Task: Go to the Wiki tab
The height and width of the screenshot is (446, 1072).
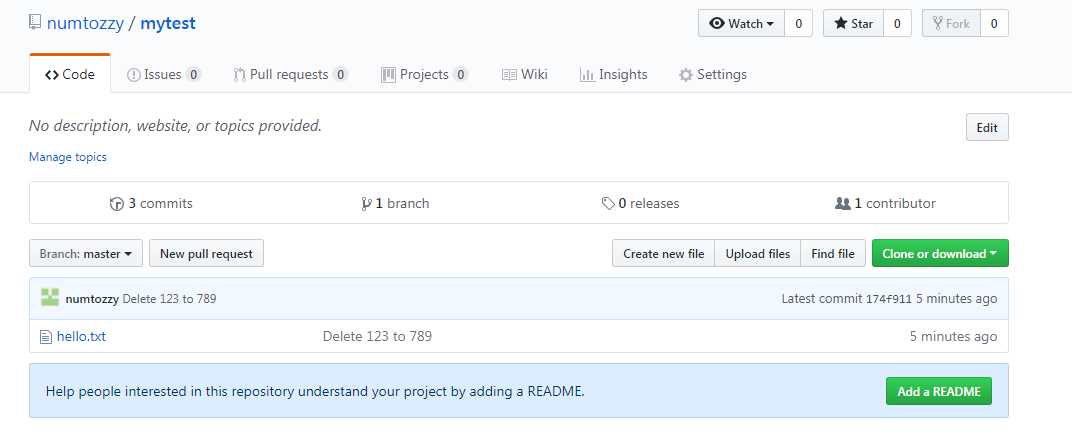Action: (524, 75)
